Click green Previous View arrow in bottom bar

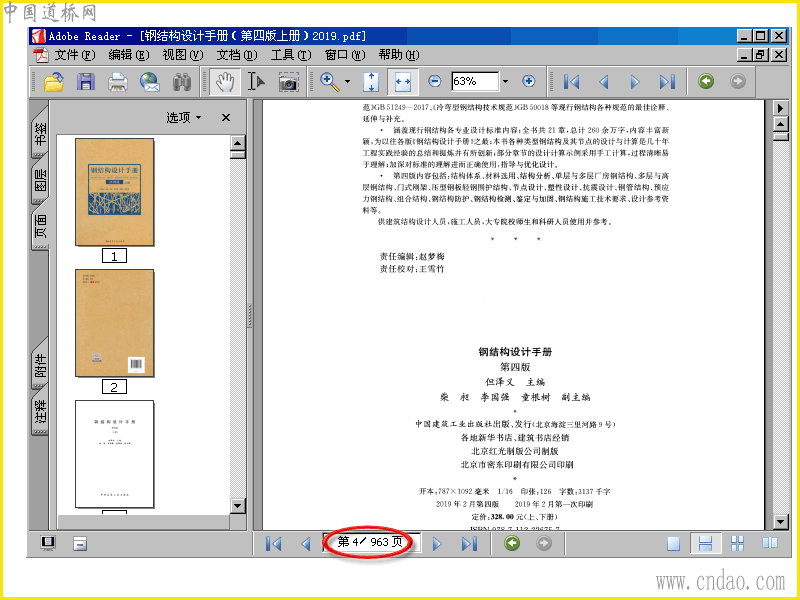point(512,543)
